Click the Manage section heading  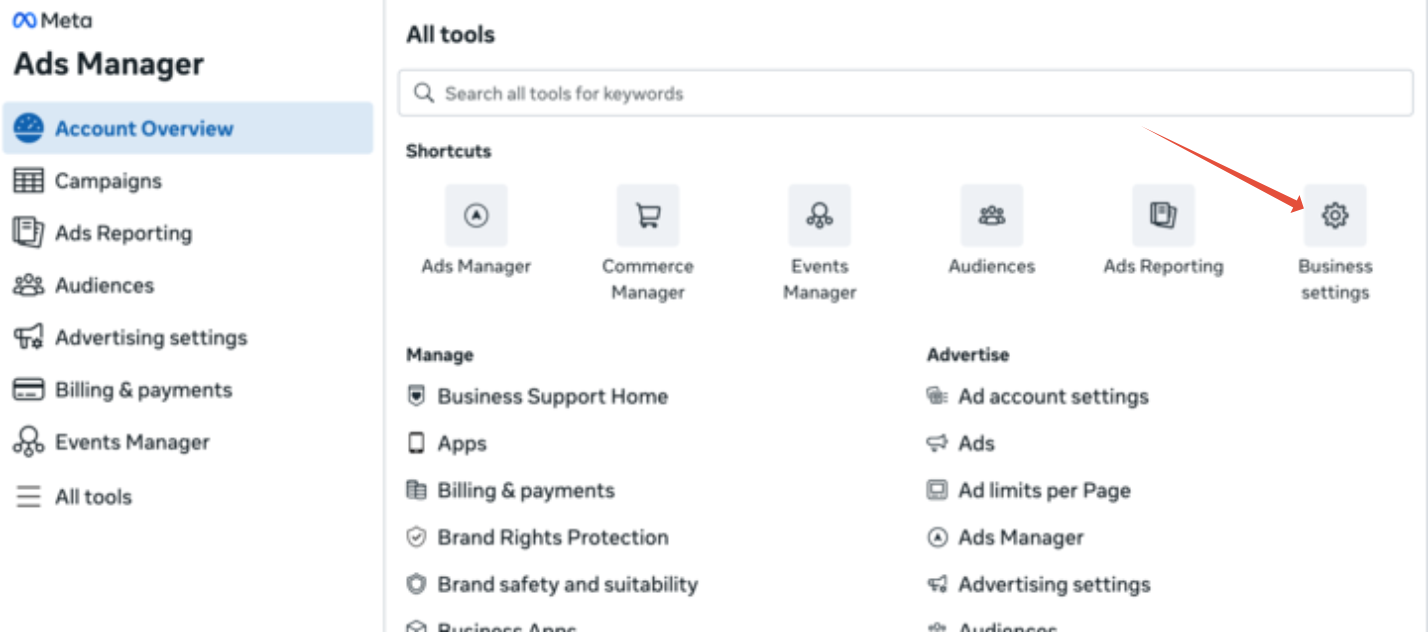coord(440,355)
